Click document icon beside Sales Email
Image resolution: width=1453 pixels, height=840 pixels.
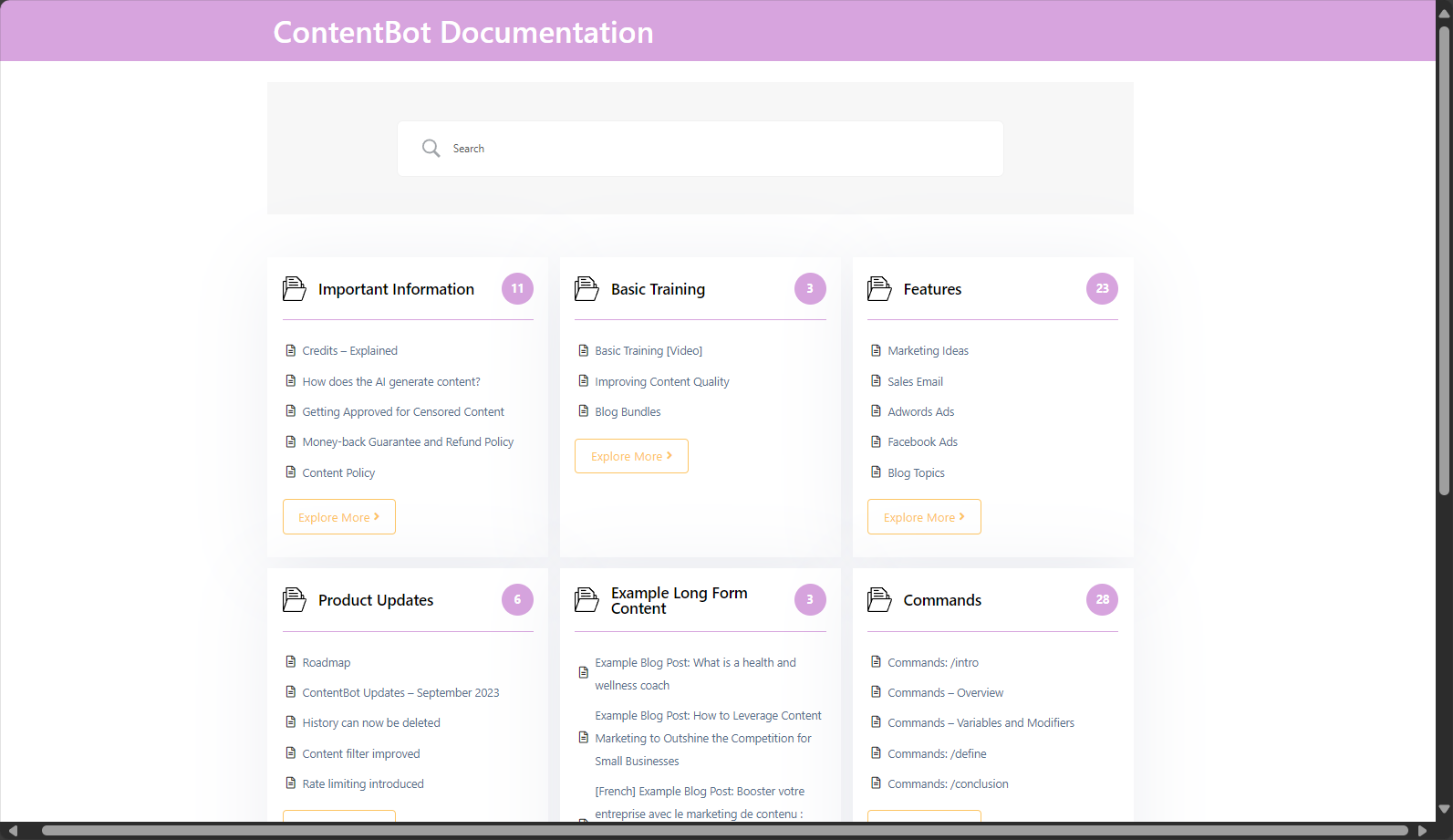click(877, 380)
